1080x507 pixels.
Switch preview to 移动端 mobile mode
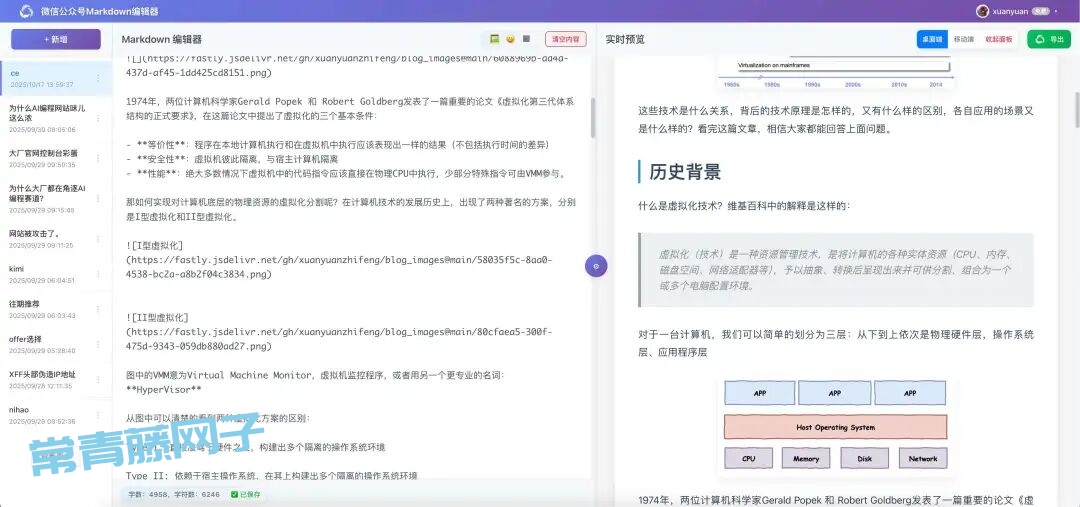tap(964, 39)
